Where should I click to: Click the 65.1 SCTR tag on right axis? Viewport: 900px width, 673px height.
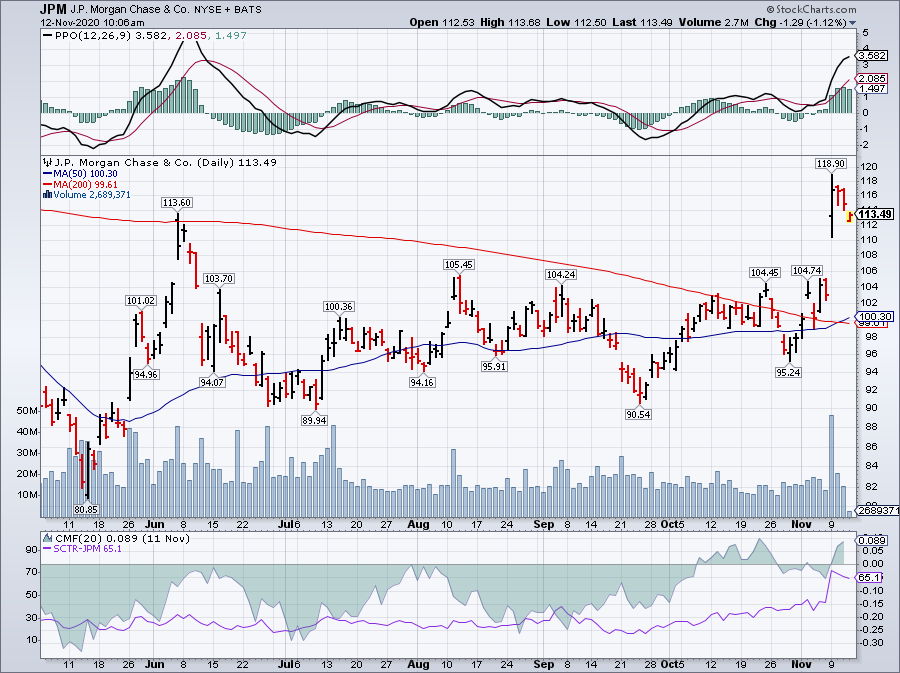(x=868, y=577)
